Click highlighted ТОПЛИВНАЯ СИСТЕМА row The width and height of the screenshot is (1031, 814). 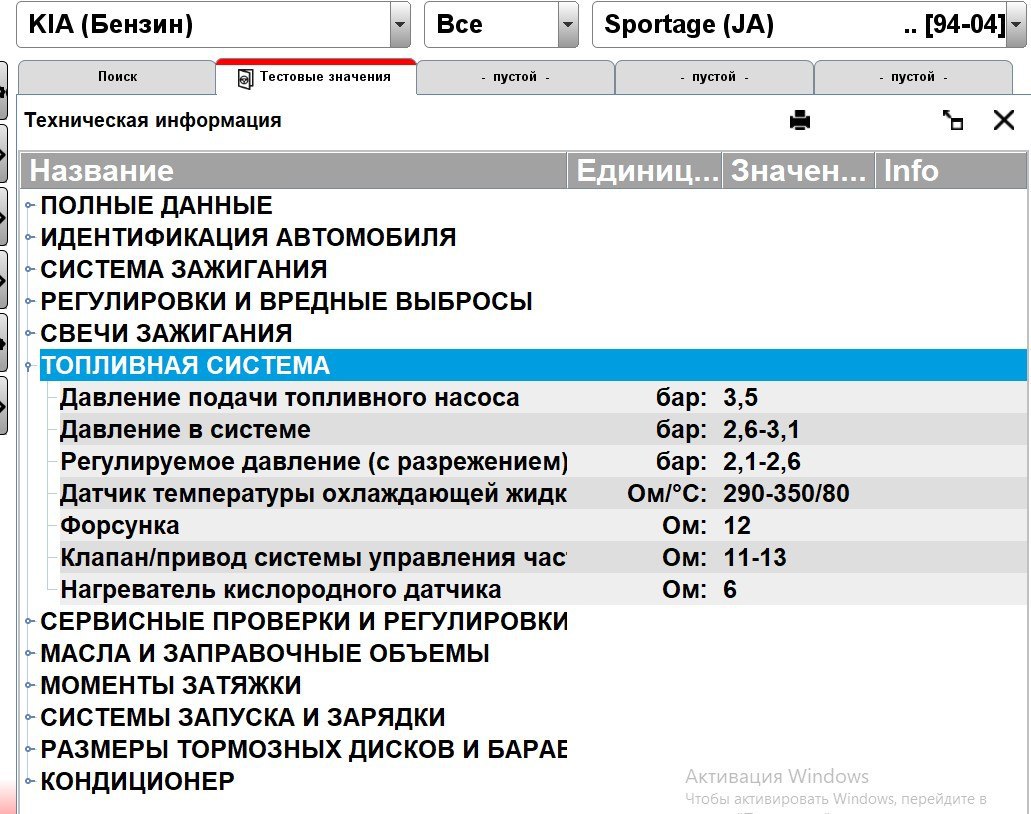point(533,365)
